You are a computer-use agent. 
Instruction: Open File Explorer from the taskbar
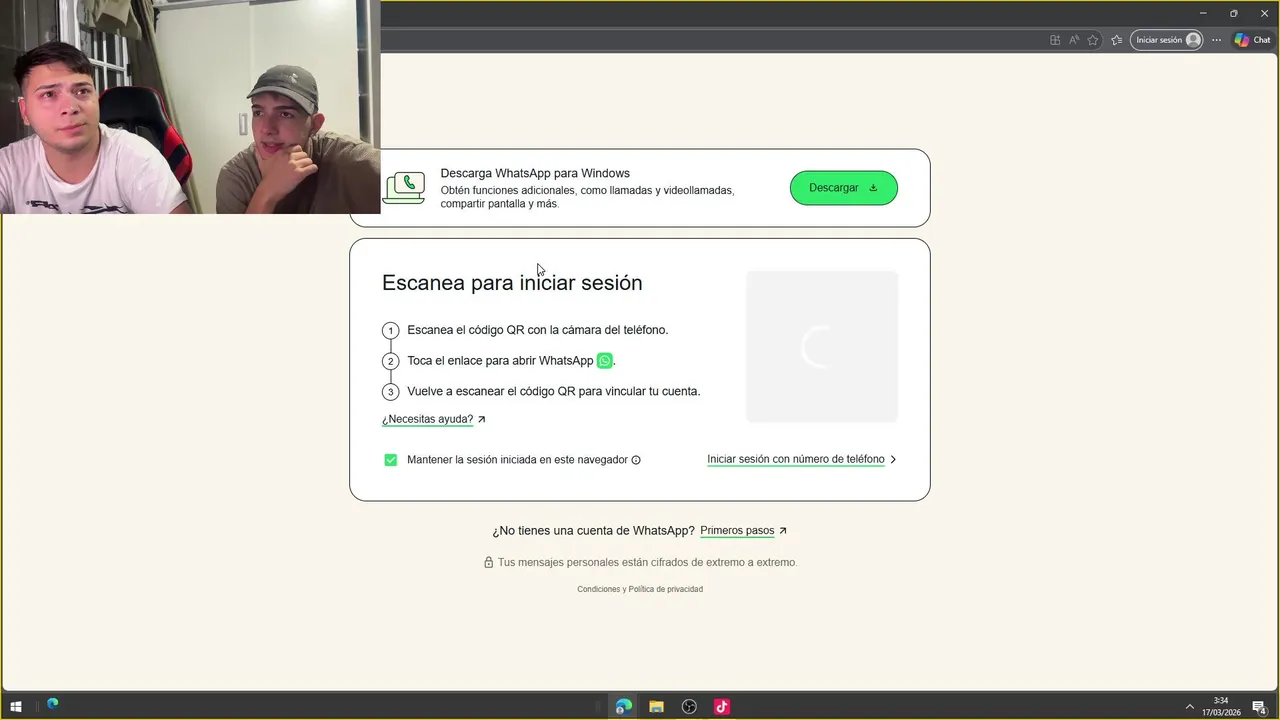click(x=656, y=707)
